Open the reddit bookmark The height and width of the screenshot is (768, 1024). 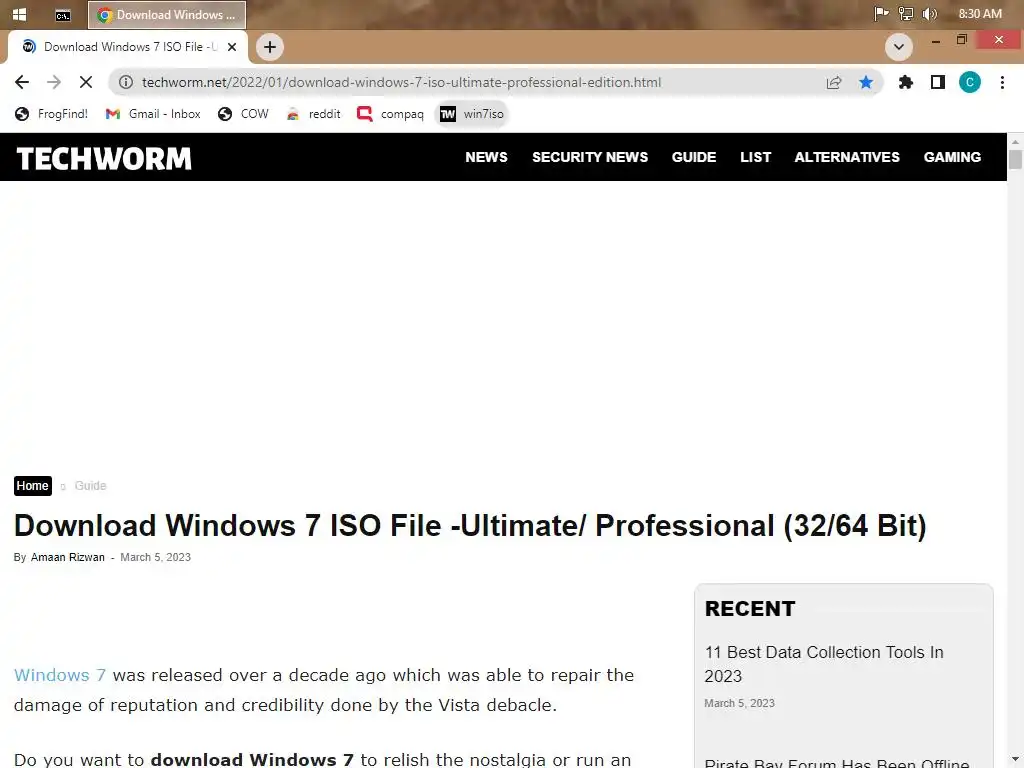point(313,114)
